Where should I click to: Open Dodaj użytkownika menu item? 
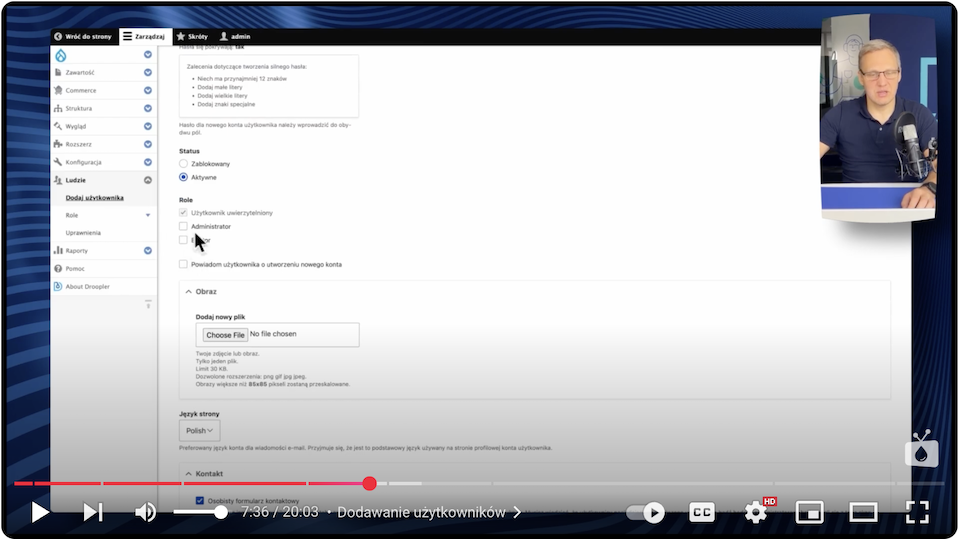point(94,198)
